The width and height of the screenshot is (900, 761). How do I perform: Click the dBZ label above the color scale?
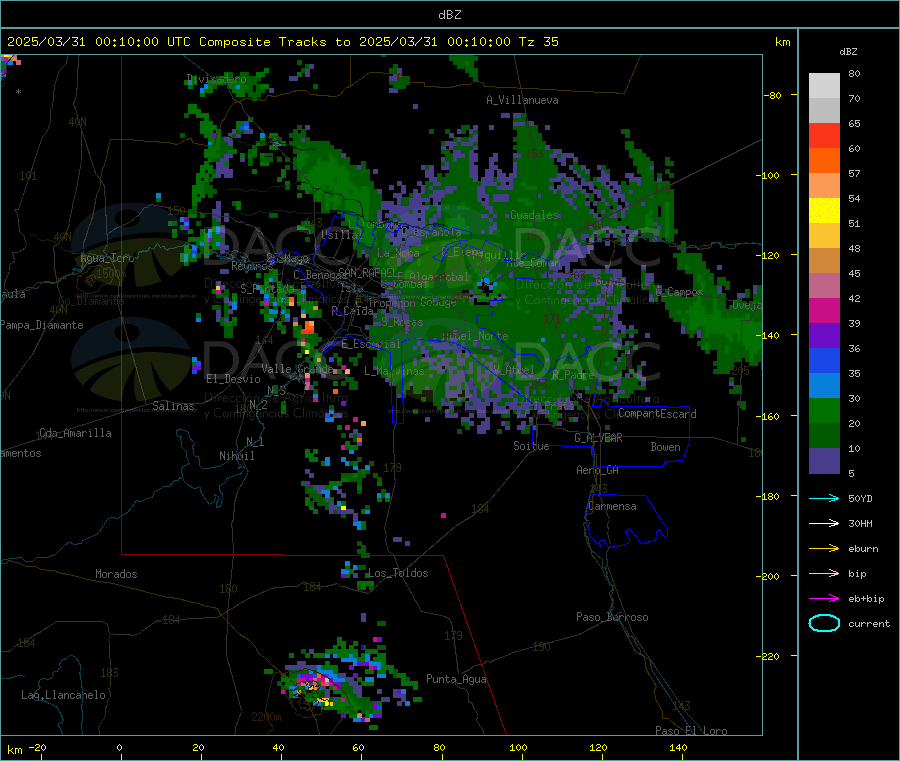pos(848,52)
